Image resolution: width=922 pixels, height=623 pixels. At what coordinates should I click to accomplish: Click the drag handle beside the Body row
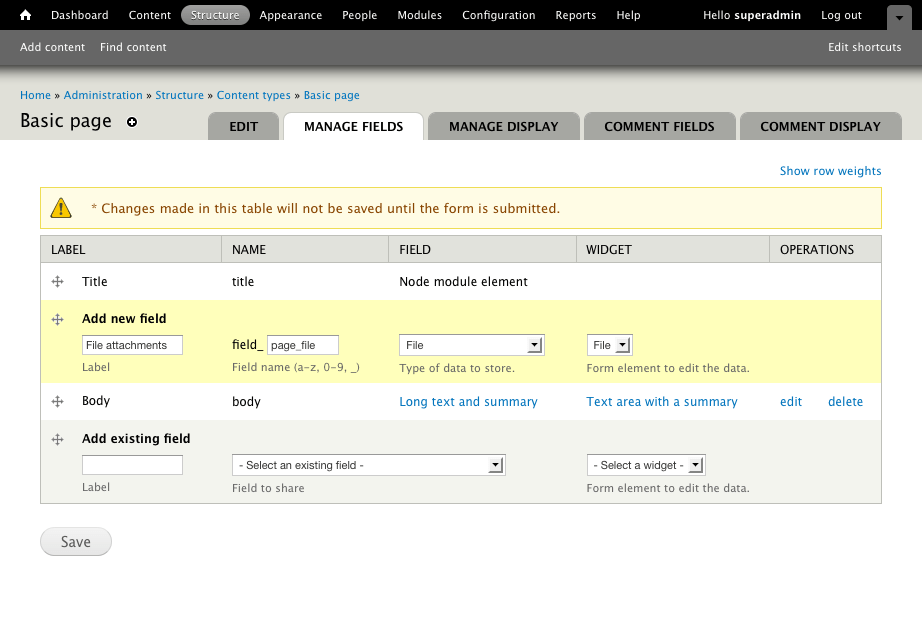click(x=57, y=401)
